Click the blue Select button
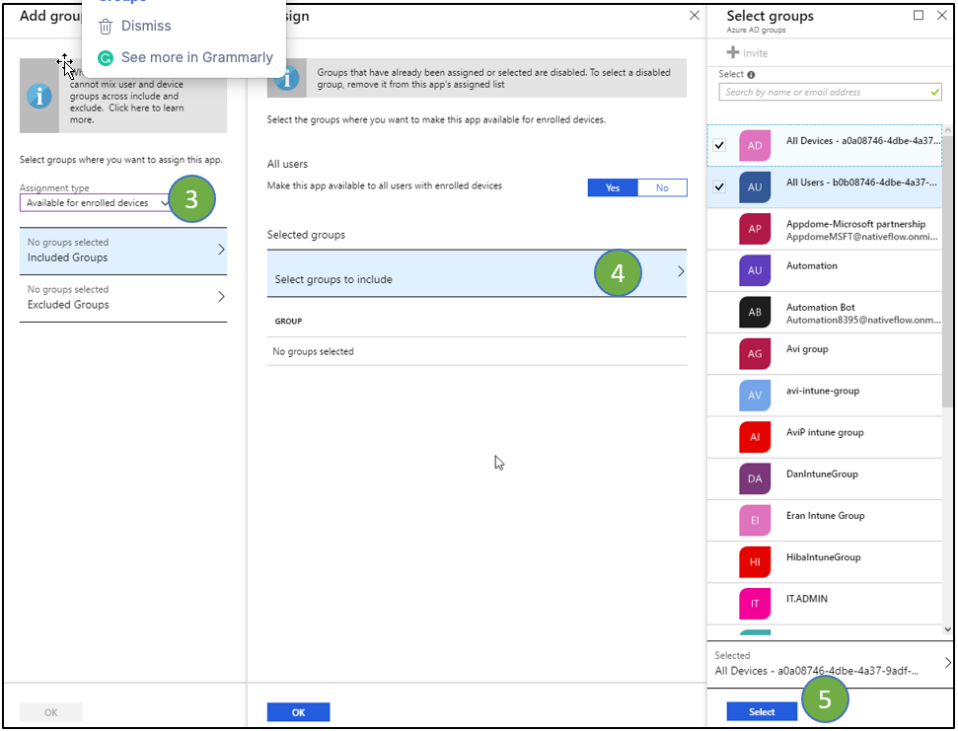Viewport: 958px width, 731px height. (x=761, y=711)
